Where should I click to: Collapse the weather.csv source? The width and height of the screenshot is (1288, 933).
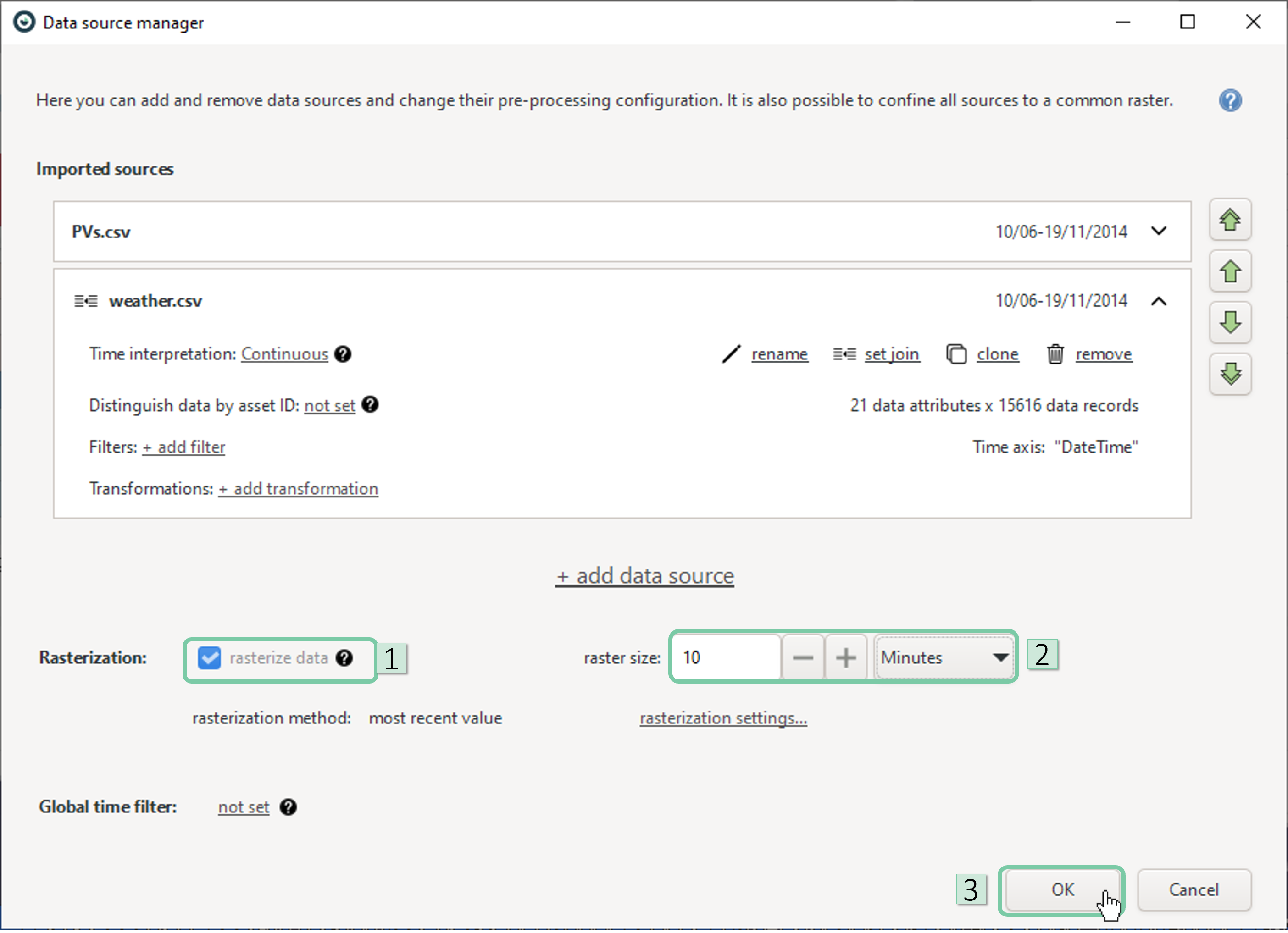point(1159,301)
